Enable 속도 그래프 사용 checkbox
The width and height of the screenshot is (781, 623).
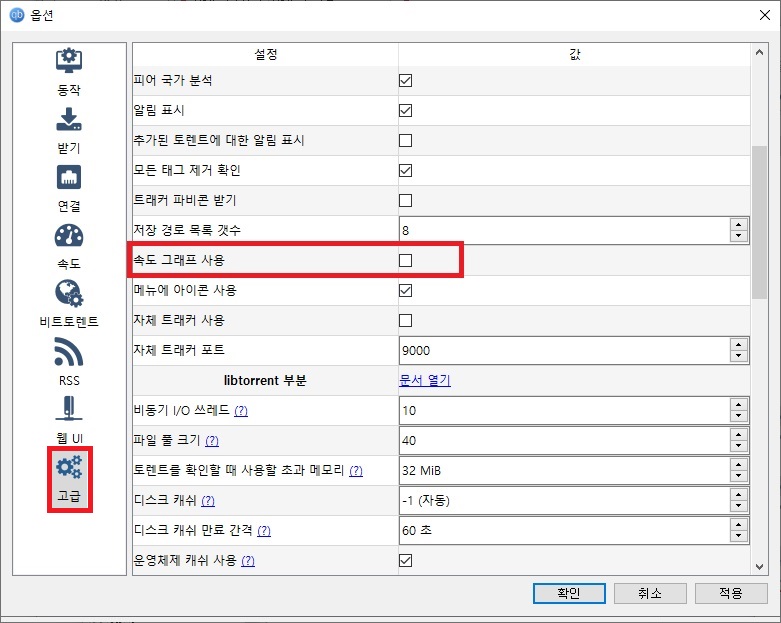click(405, 260)
